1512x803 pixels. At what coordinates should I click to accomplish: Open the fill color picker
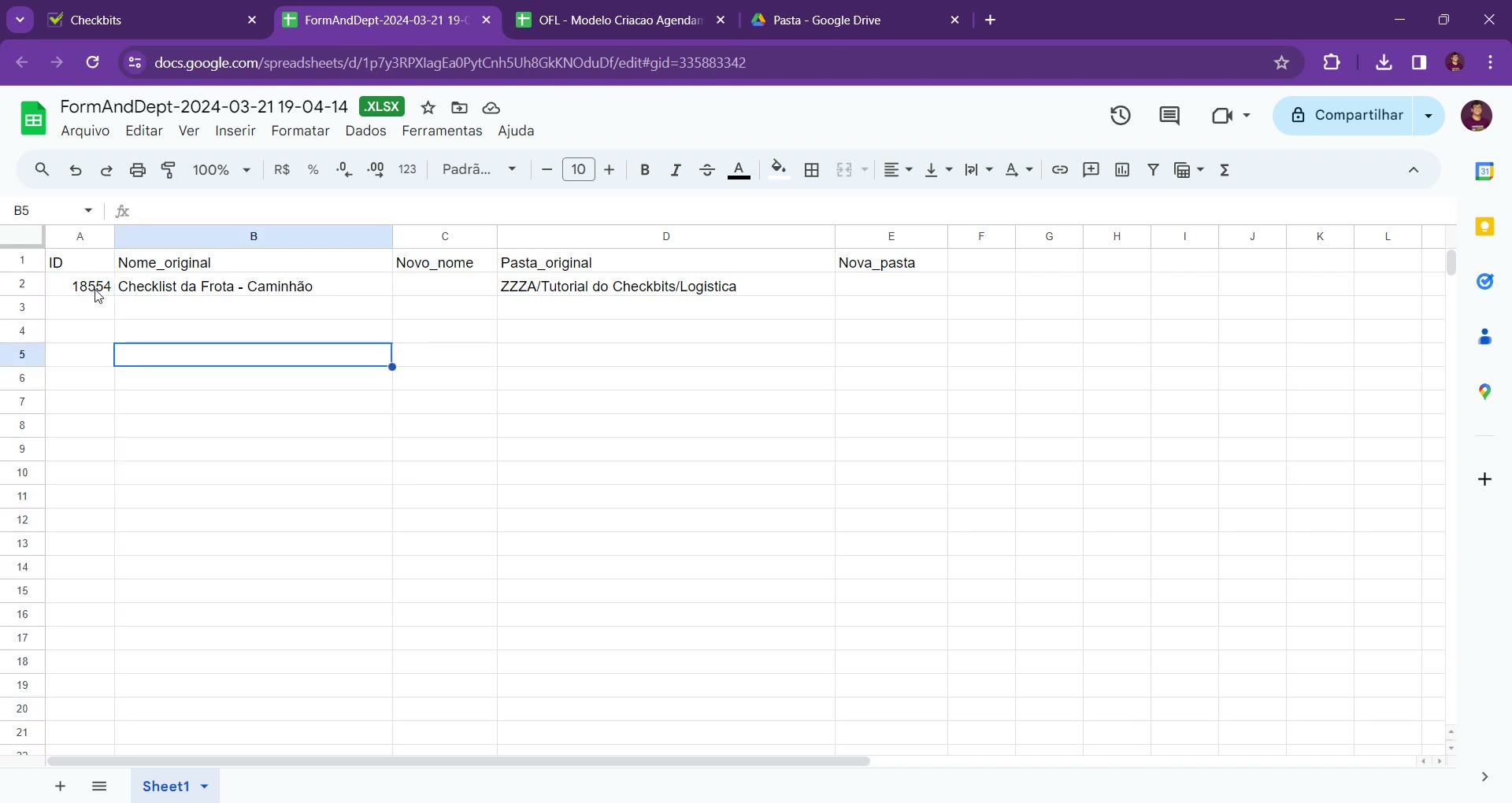pos(779,170)
